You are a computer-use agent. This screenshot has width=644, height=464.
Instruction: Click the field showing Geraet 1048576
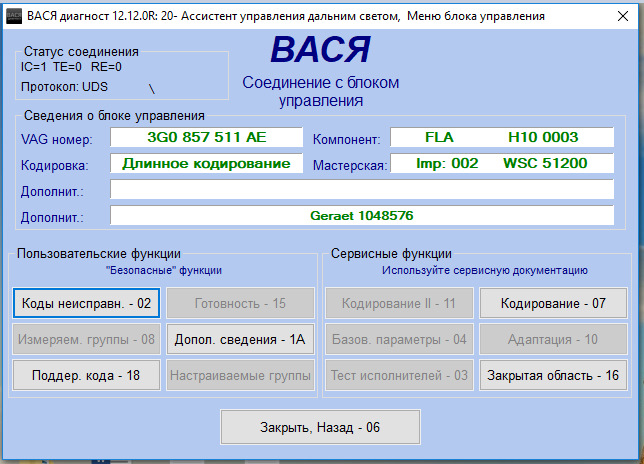point(362,215)
